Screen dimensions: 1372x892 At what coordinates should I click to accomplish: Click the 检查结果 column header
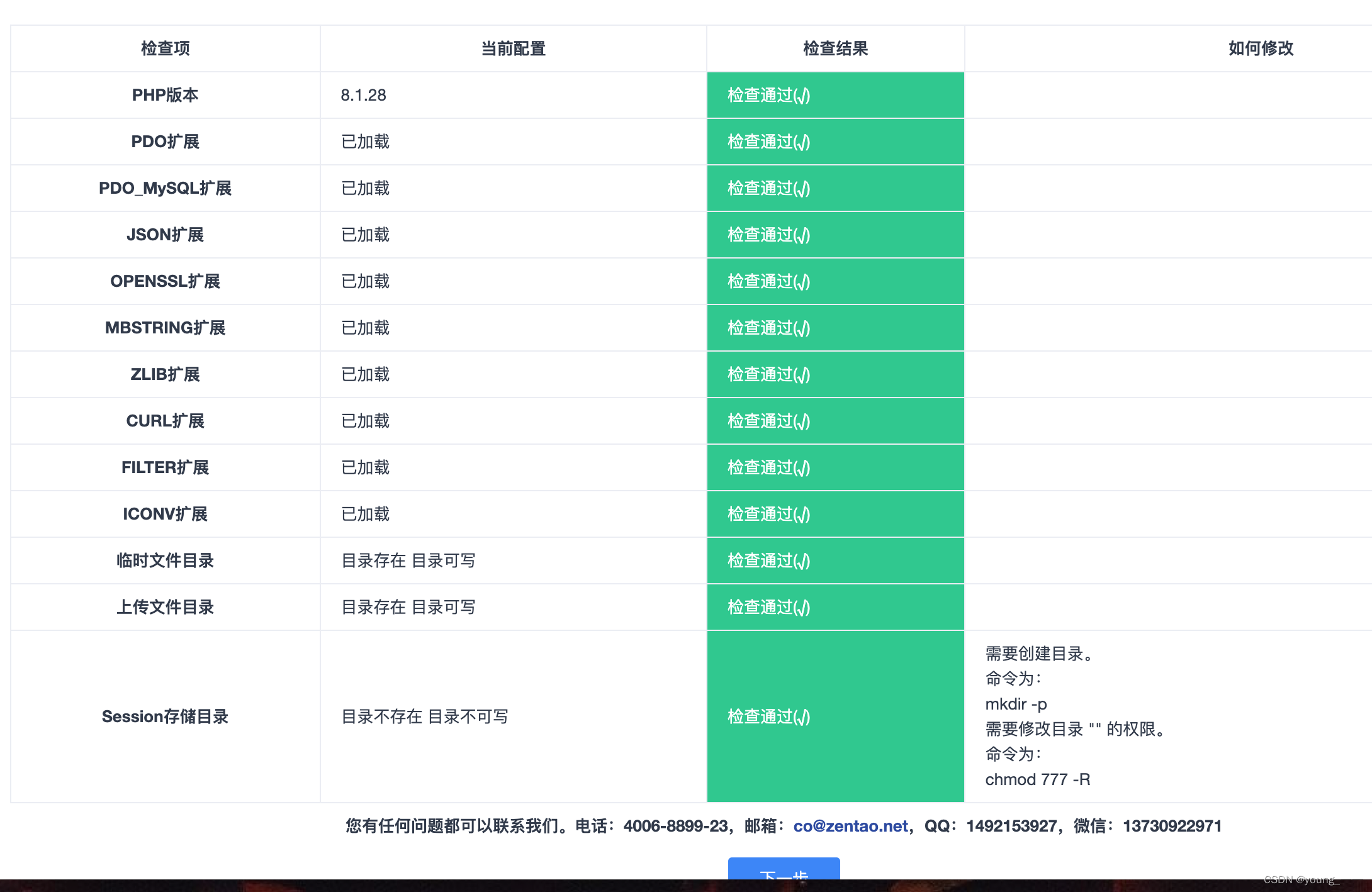click(835, 48)
